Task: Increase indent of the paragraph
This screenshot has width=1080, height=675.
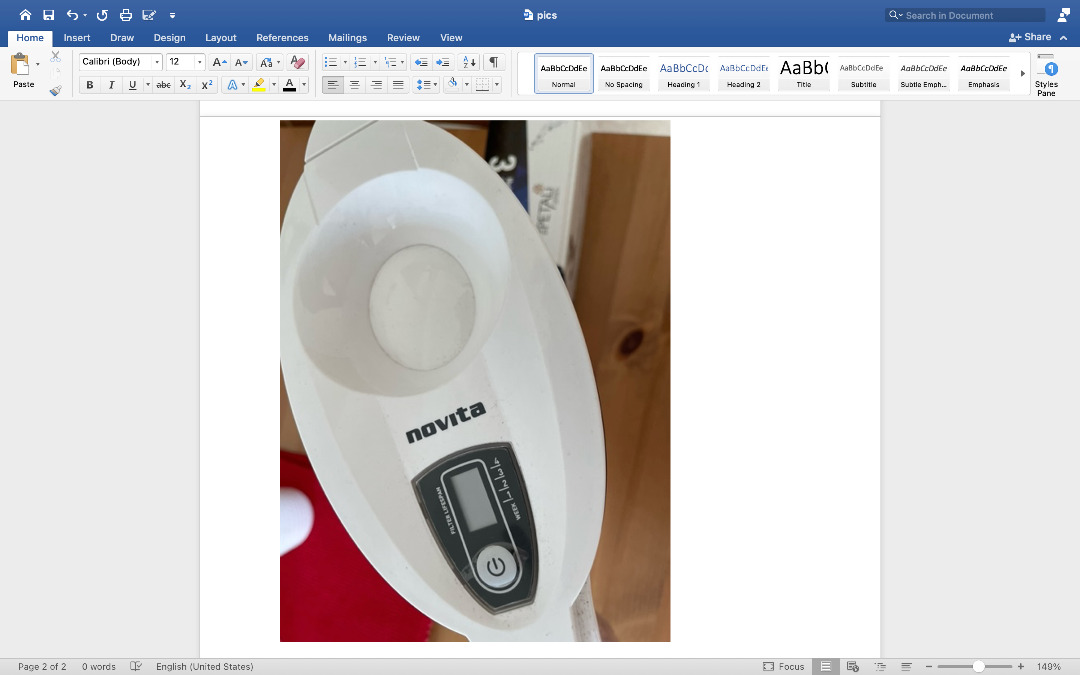Action: coord(443,62)
